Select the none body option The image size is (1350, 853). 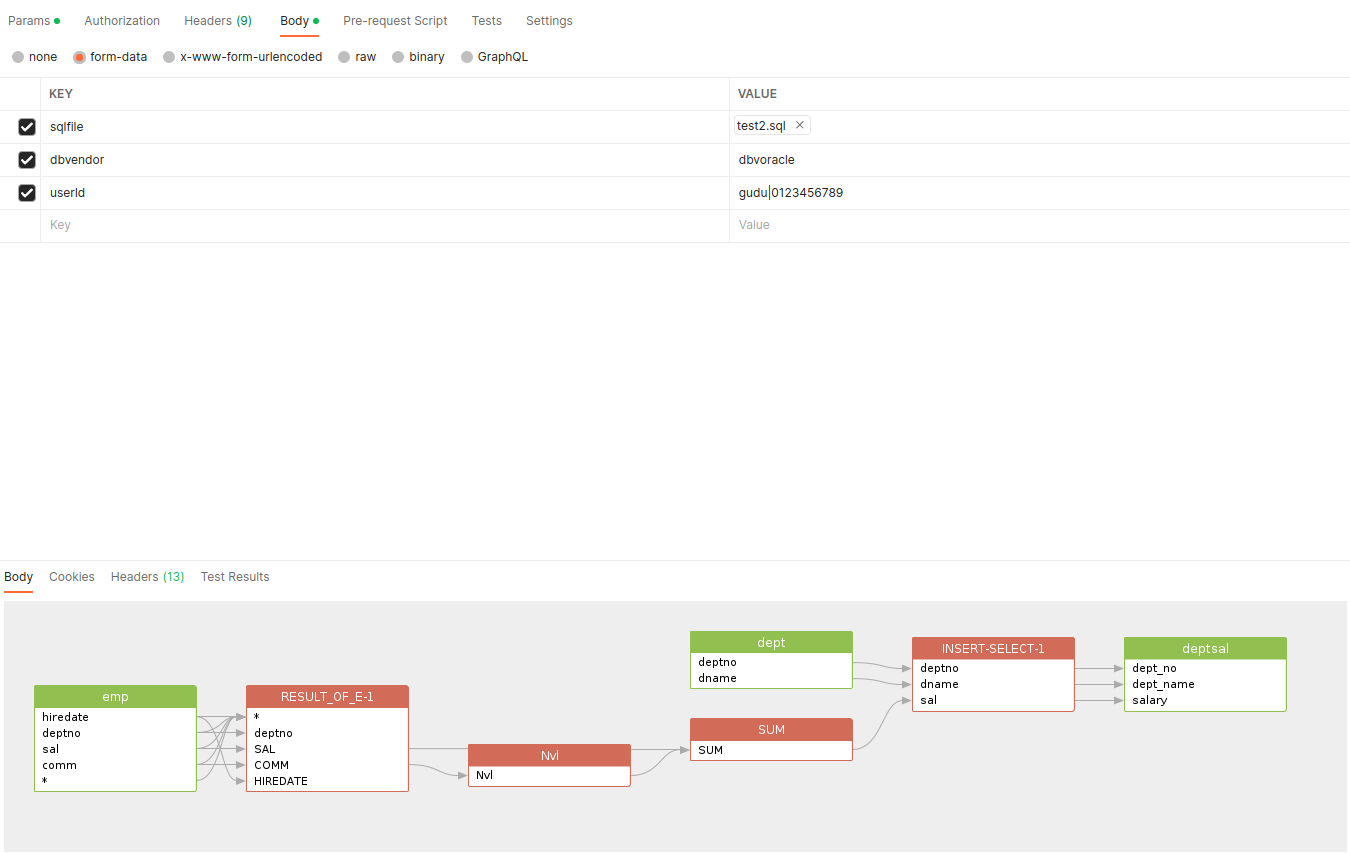42,57
